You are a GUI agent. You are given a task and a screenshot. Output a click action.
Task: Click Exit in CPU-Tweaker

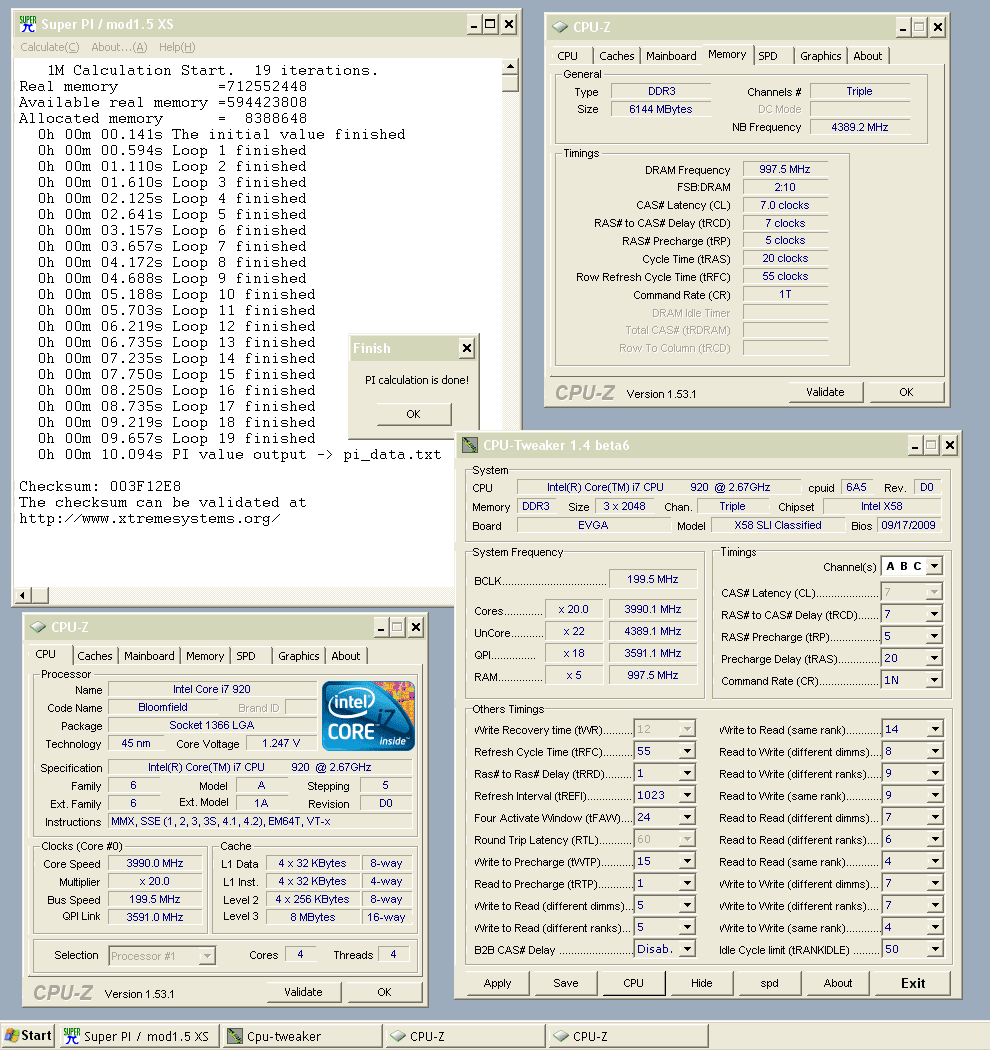click(x=913, y=983)
